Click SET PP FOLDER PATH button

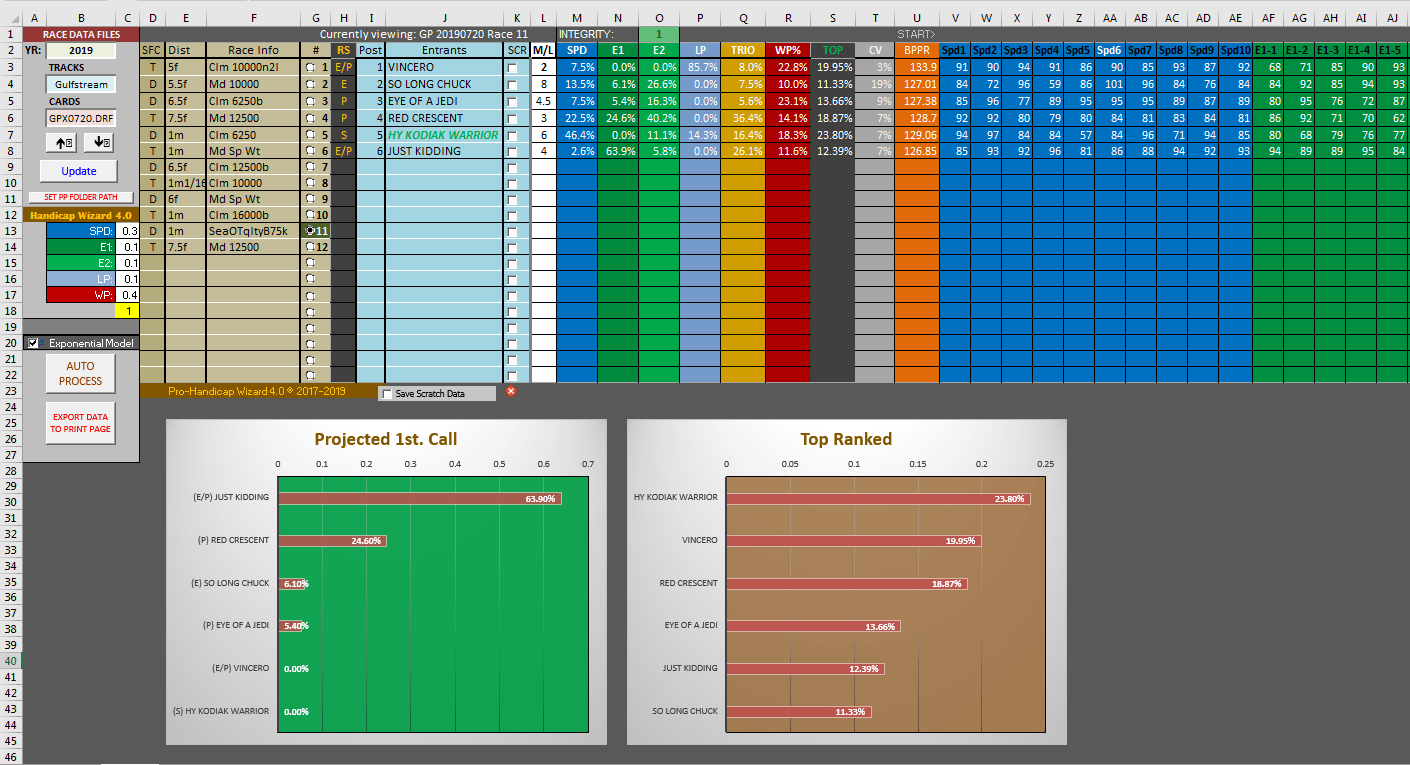80,197
